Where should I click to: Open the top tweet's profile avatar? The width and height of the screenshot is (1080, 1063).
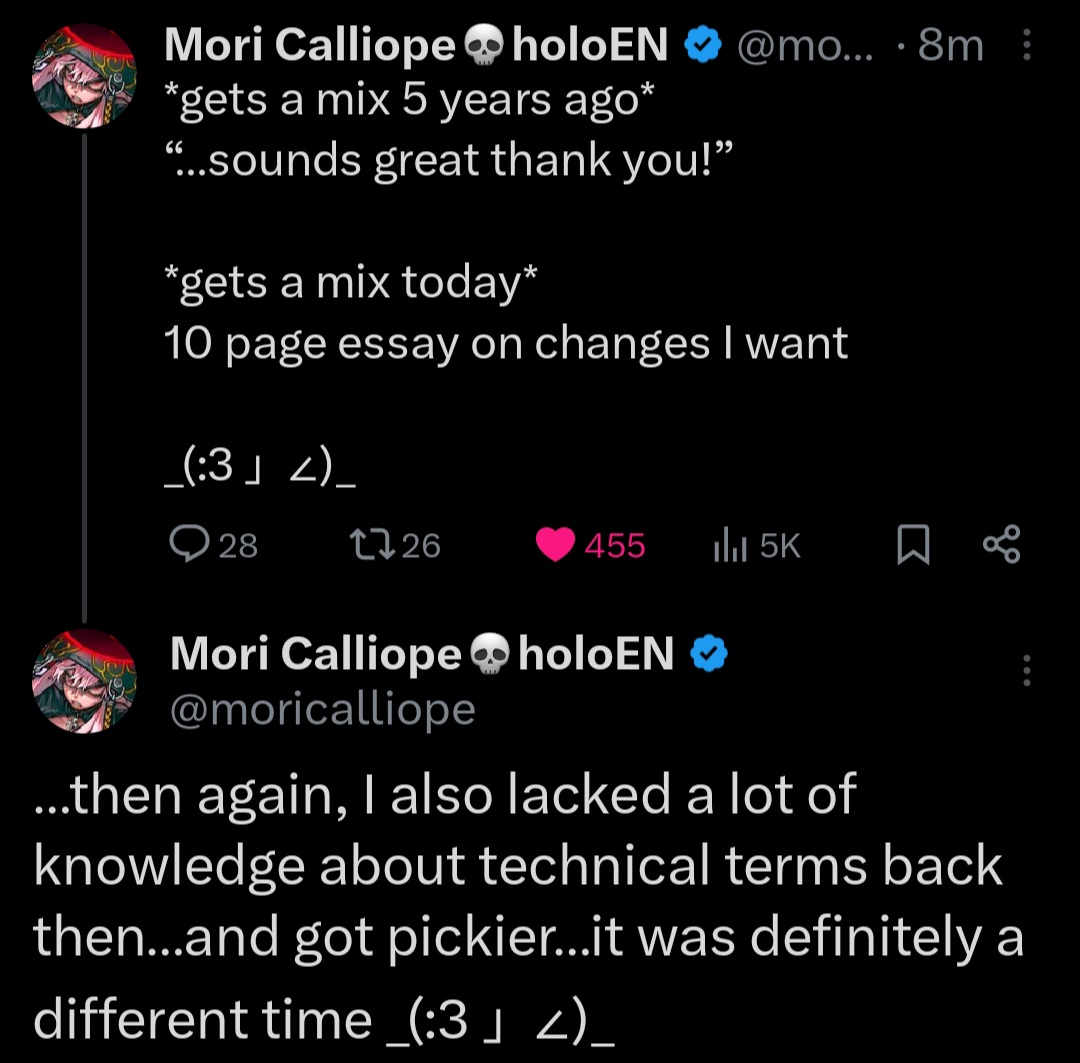84,76
